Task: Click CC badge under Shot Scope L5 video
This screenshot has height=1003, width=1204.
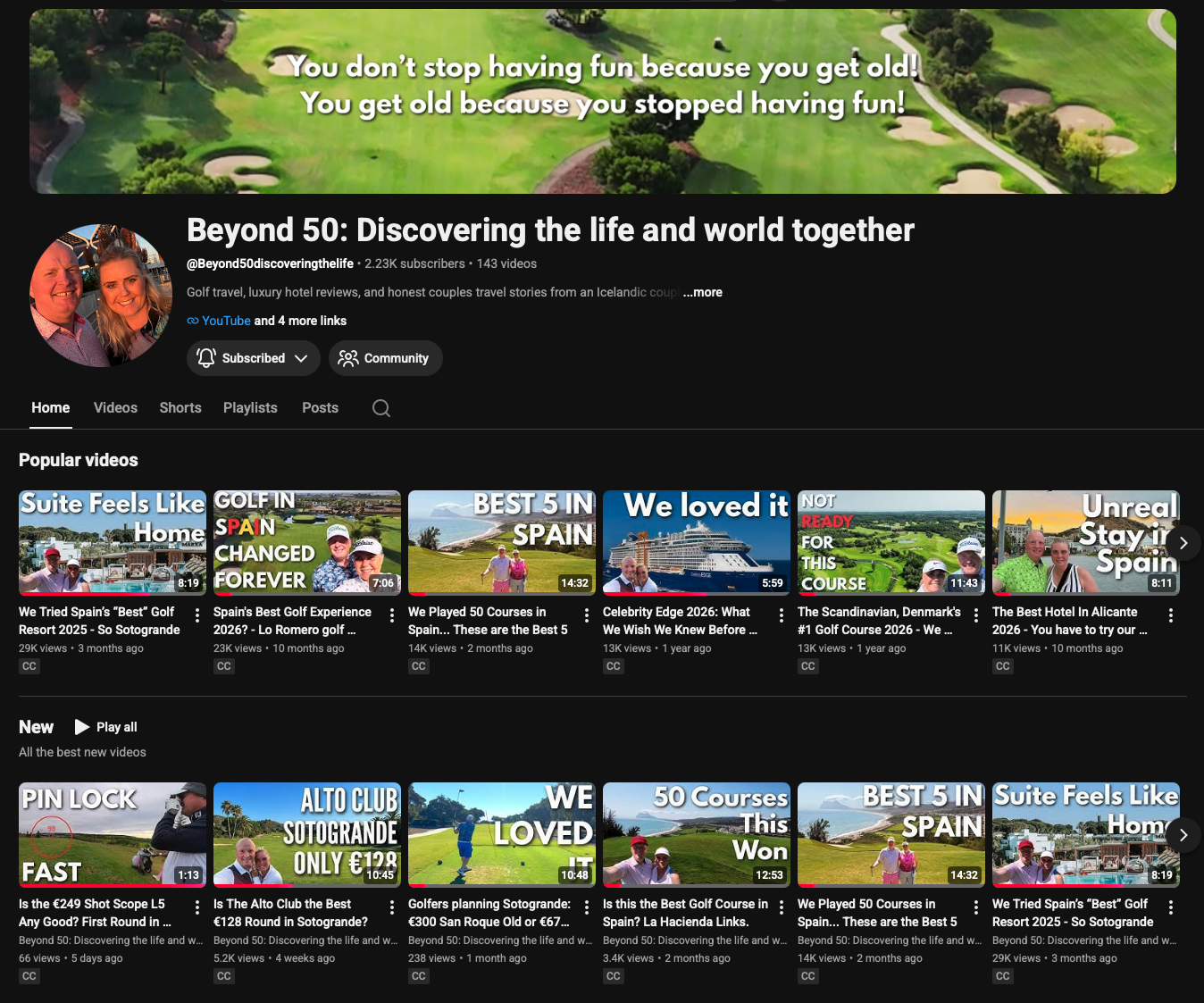Action: click(29, 976)
